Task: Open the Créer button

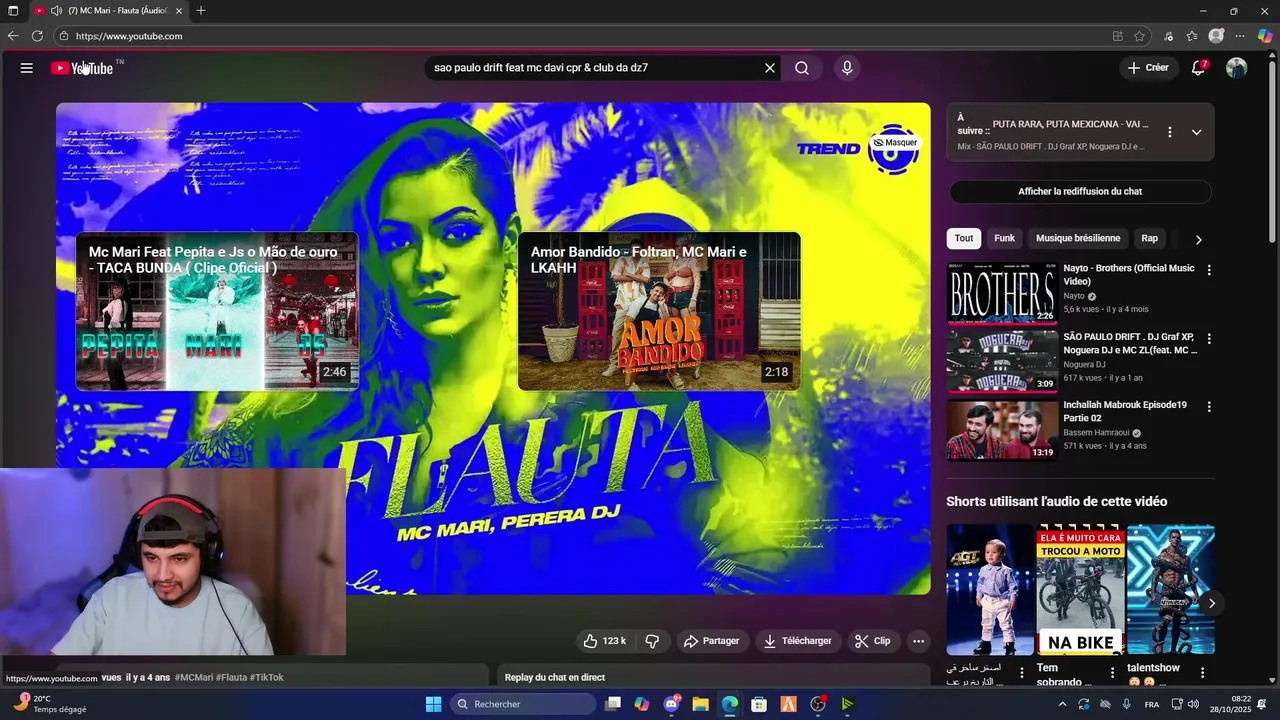Action: 1148,68
